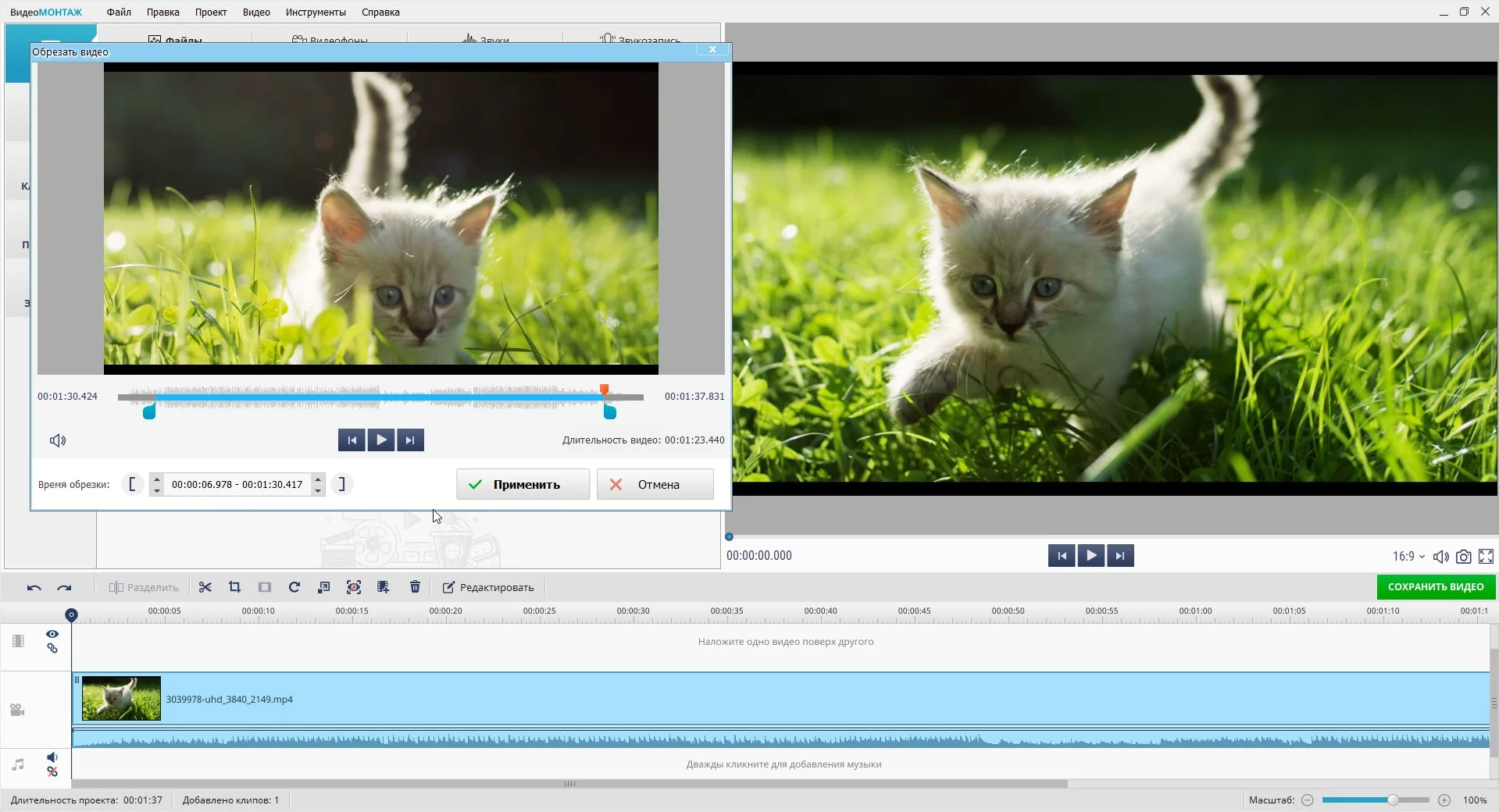Mute the music track speaker icon
This screenshot has width=1499, height=812.
pyautogui.click(x=52, y=757)
